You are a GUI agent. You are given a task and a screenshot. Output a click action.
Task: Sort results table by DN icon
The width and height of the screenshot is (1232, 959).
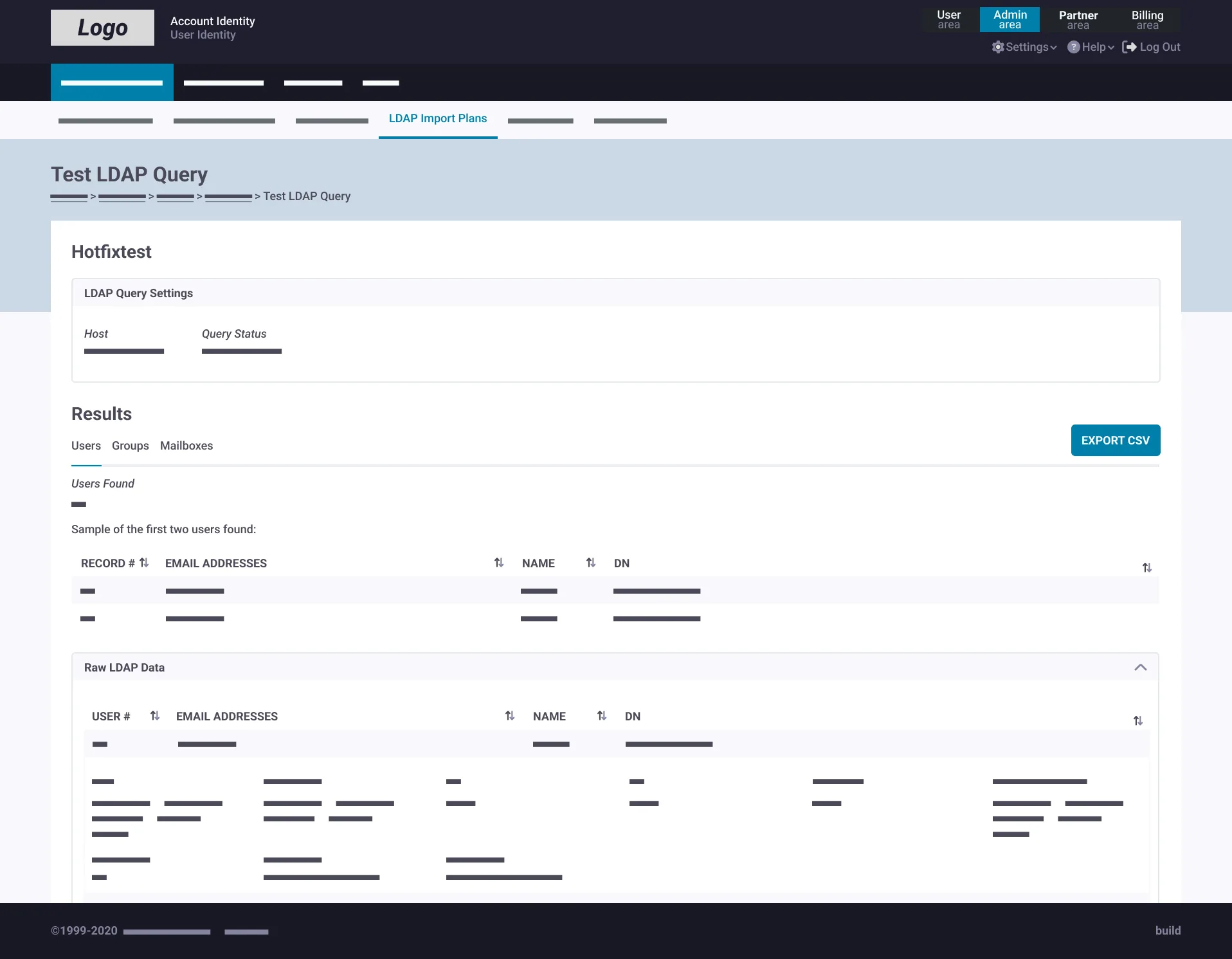1147,567
